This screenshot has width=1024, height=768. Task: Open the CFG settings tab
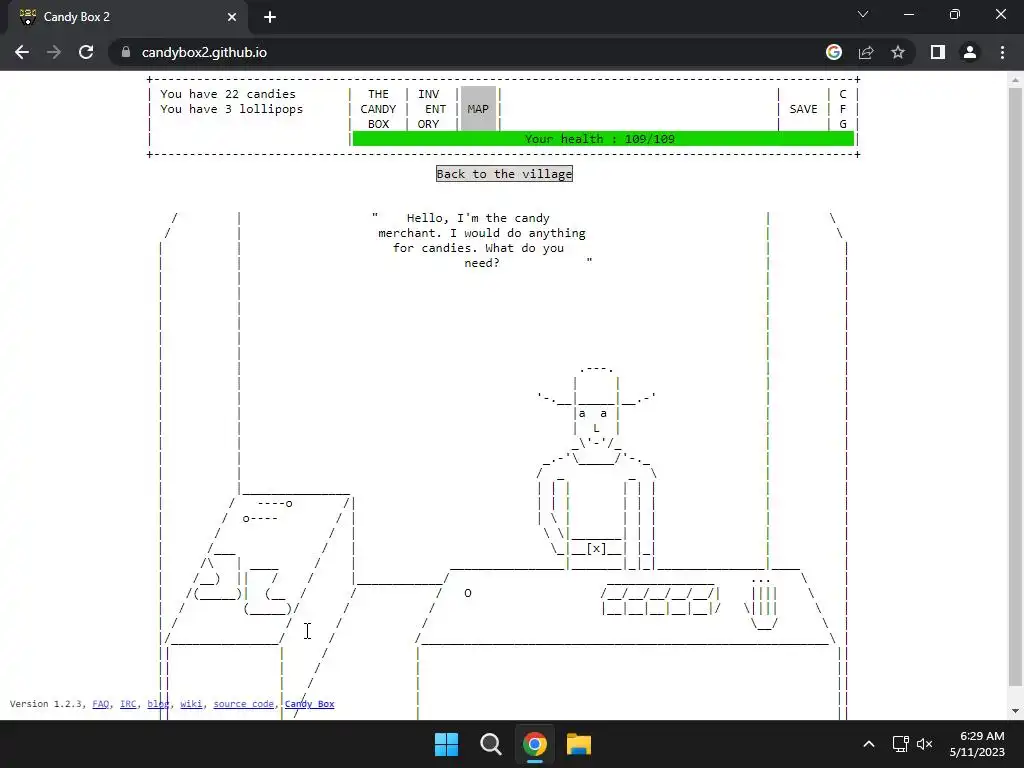click(x=842, y=109)
